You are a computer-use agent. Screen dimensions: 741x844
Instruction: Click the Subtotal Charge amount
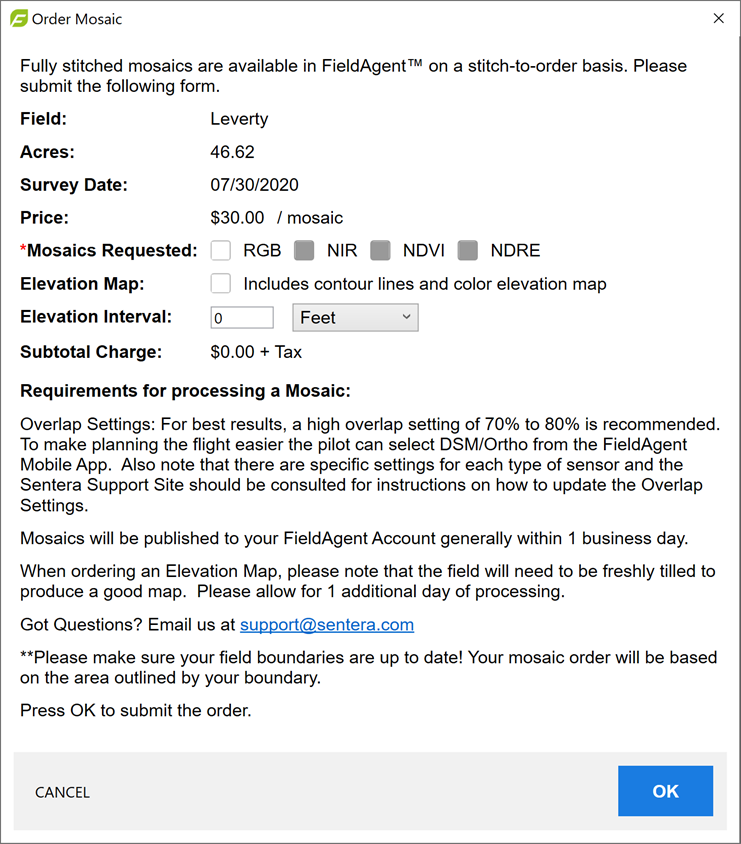pyautogui.click(x=256, y=352)
